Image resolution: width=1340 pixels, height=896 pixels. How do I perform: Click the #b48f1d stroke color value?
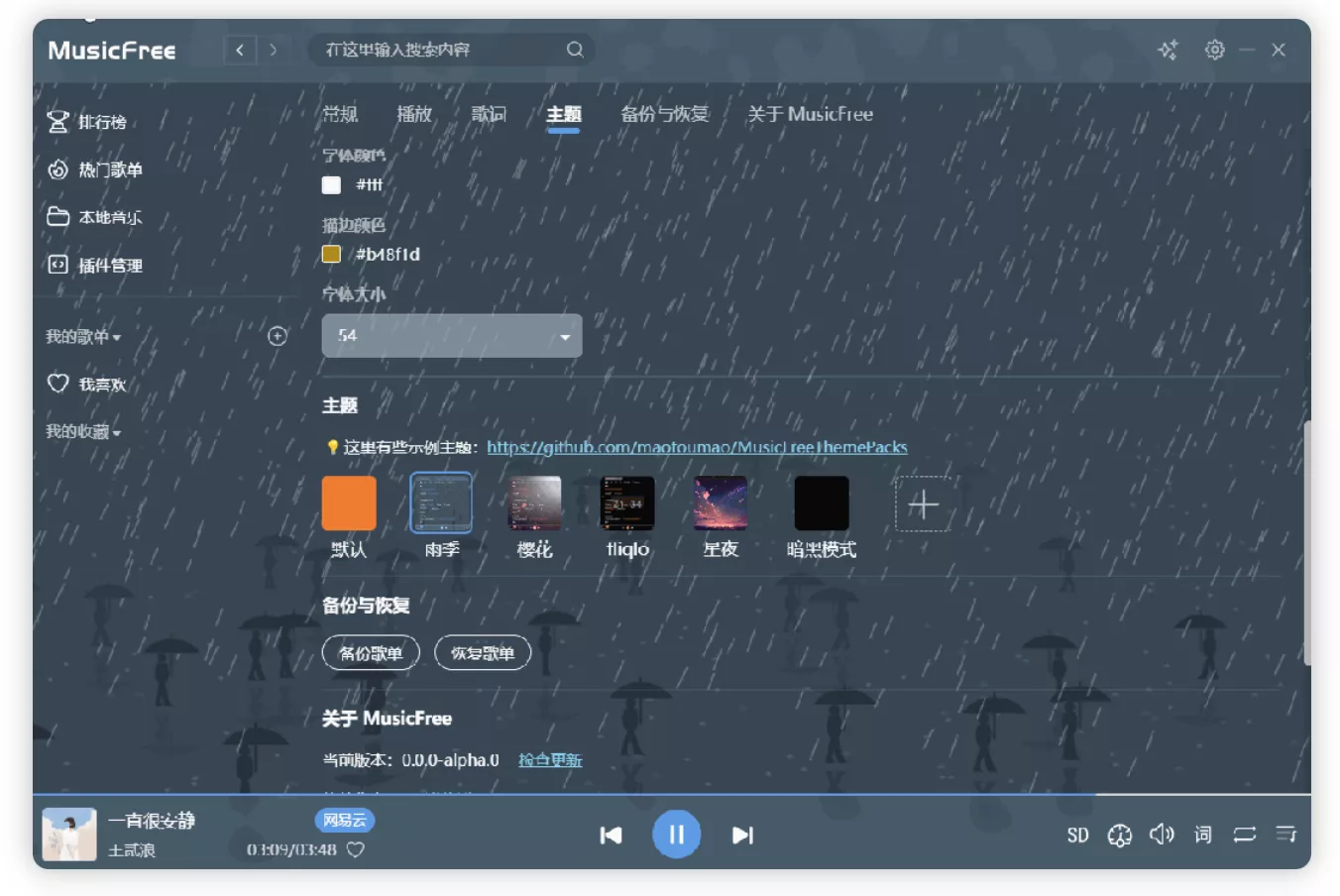coord(389,255)
